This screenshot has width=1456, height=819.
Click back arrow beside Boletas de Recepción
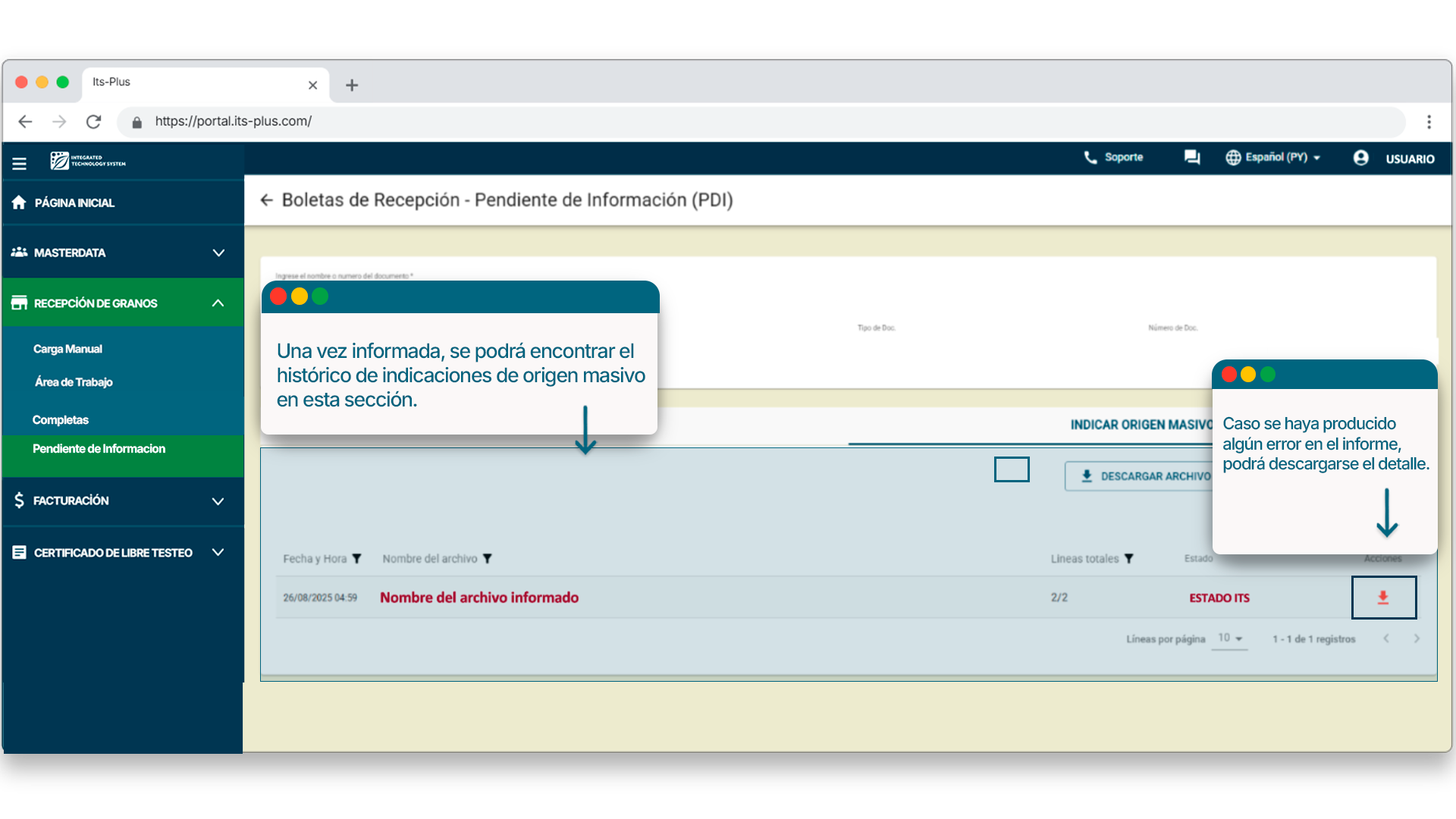pyautogui.click(x=266, y=200)
